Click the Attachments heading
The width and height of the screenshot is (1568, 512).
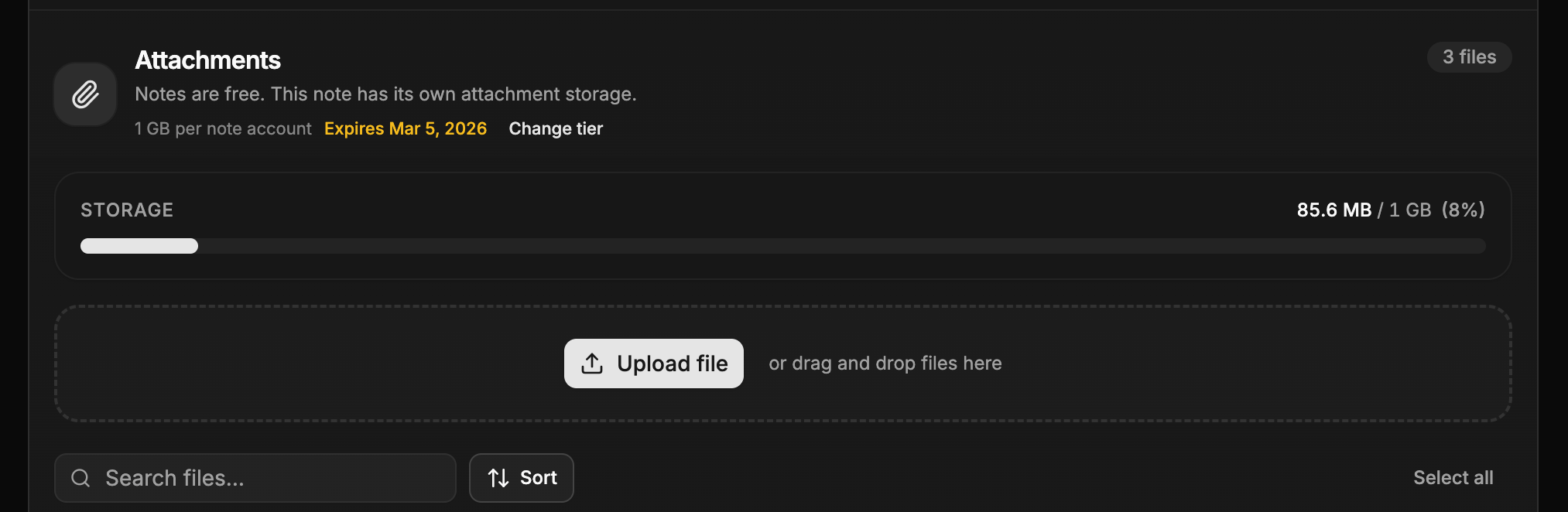[207, 60]
